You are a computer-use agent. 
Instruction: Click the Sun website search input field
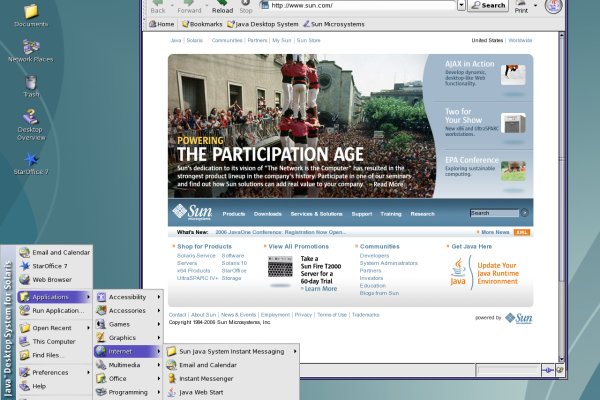(493, 213)
